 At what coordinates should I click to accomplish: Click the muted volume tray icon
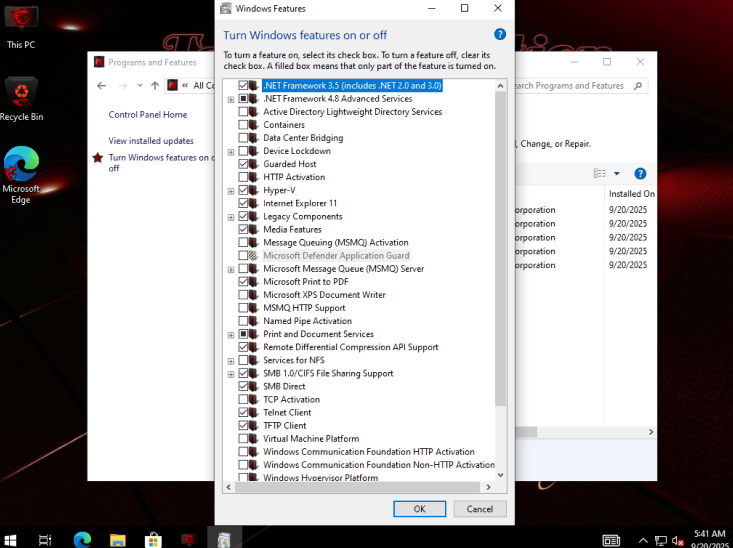[677, 541]
